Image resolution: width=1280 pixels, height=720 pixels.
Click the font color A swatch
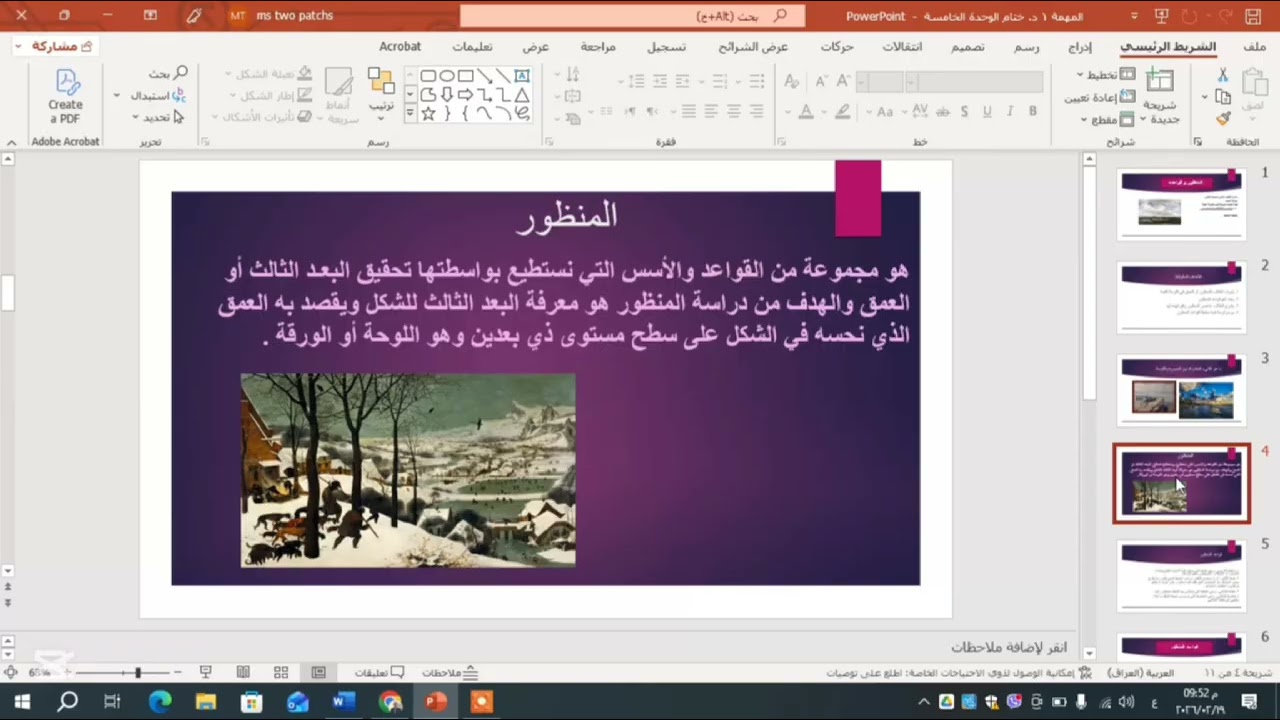tap(806, 111)
